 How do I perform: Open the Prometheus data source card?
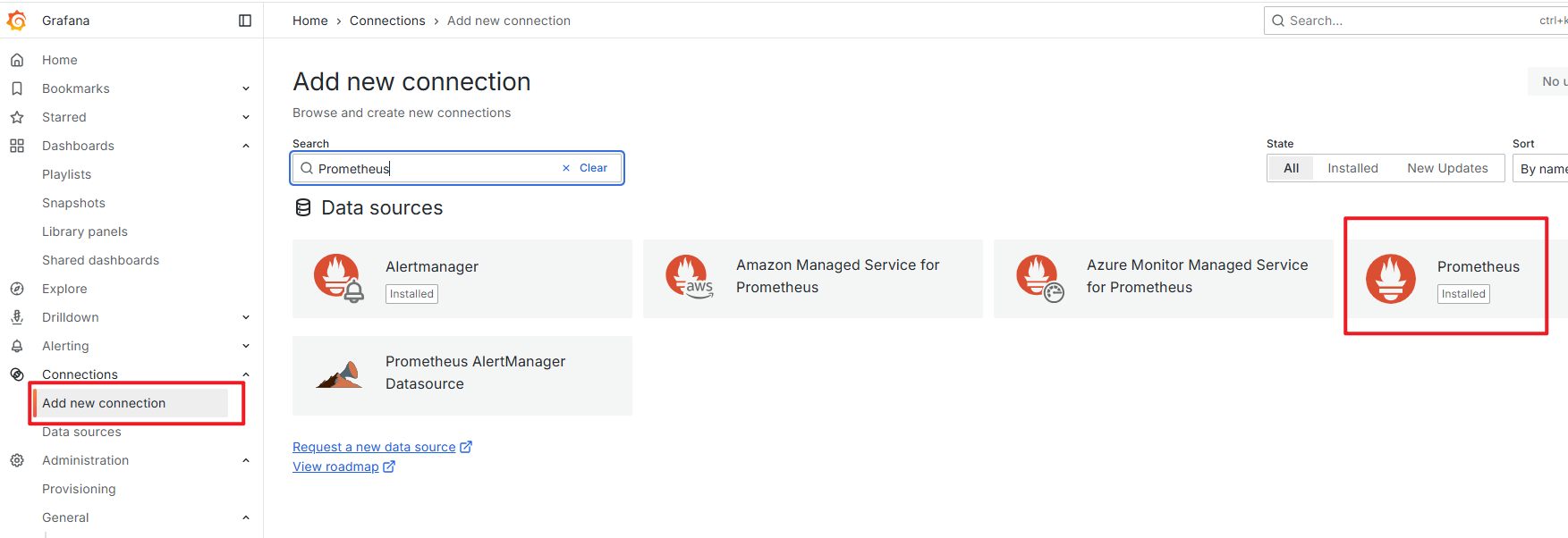pos(1456,279)
